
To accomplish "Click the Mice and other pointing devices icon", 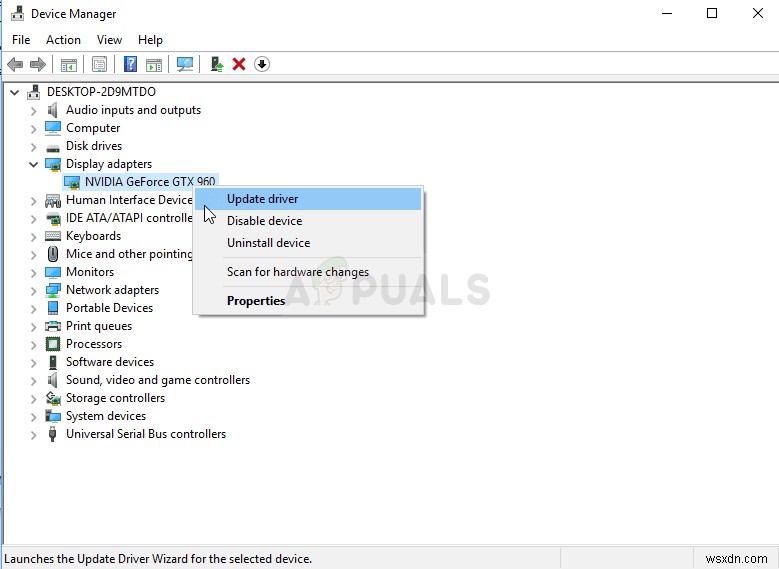I will click(x=53, y=254).
